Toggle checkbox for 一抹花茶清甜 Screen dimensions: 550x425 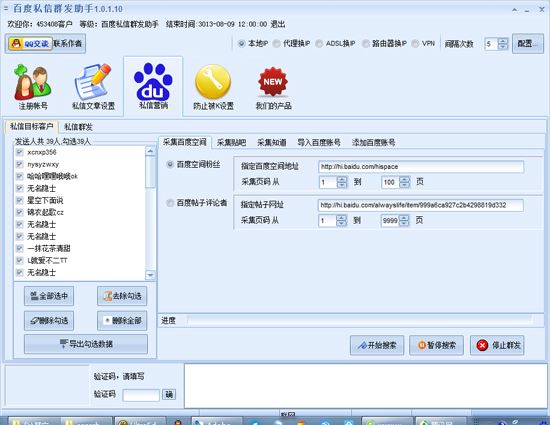[20, 248]
